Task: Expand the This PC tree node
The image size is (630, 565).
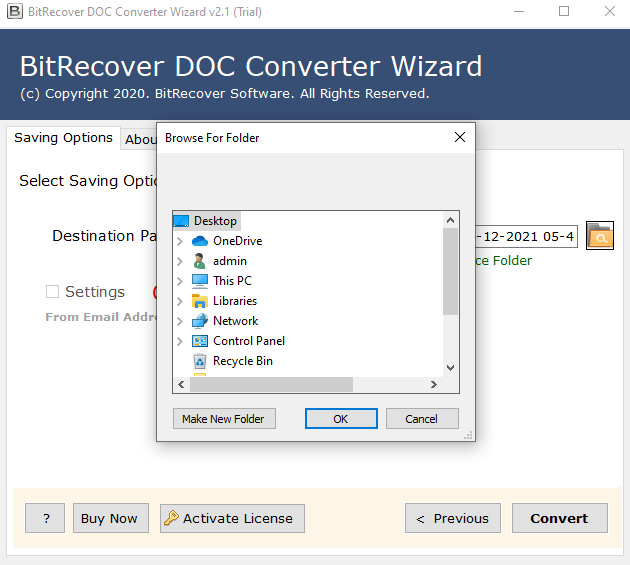Action: pyautogui.click(x=180, y=281)
